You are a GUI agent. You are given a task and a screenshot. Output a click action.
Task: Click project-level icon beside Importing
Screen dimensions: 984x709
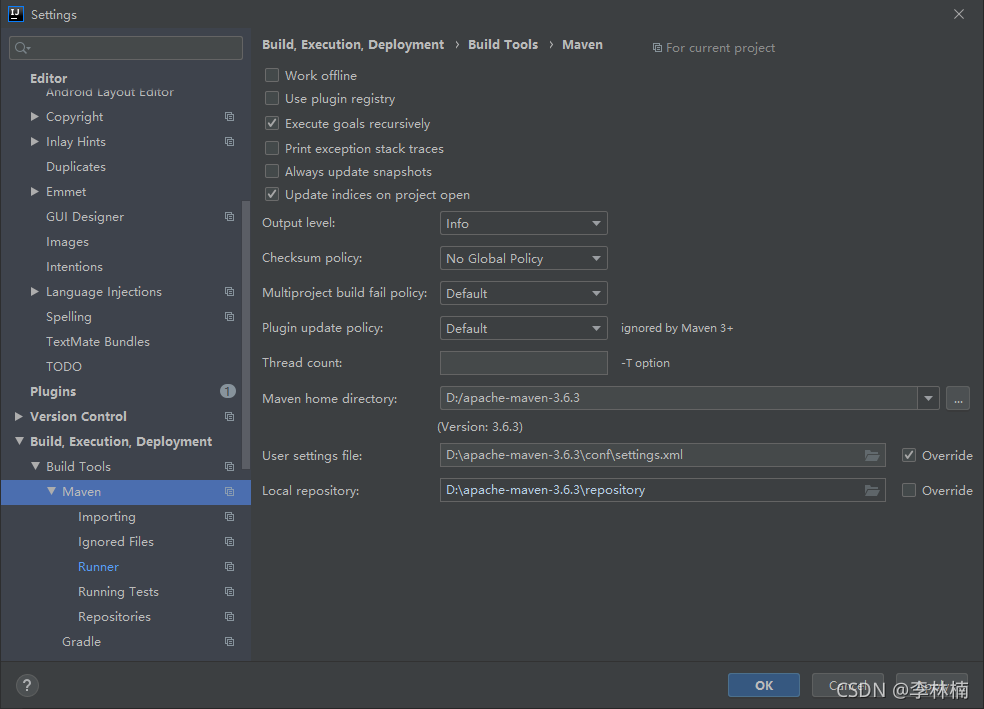(230, 517)
